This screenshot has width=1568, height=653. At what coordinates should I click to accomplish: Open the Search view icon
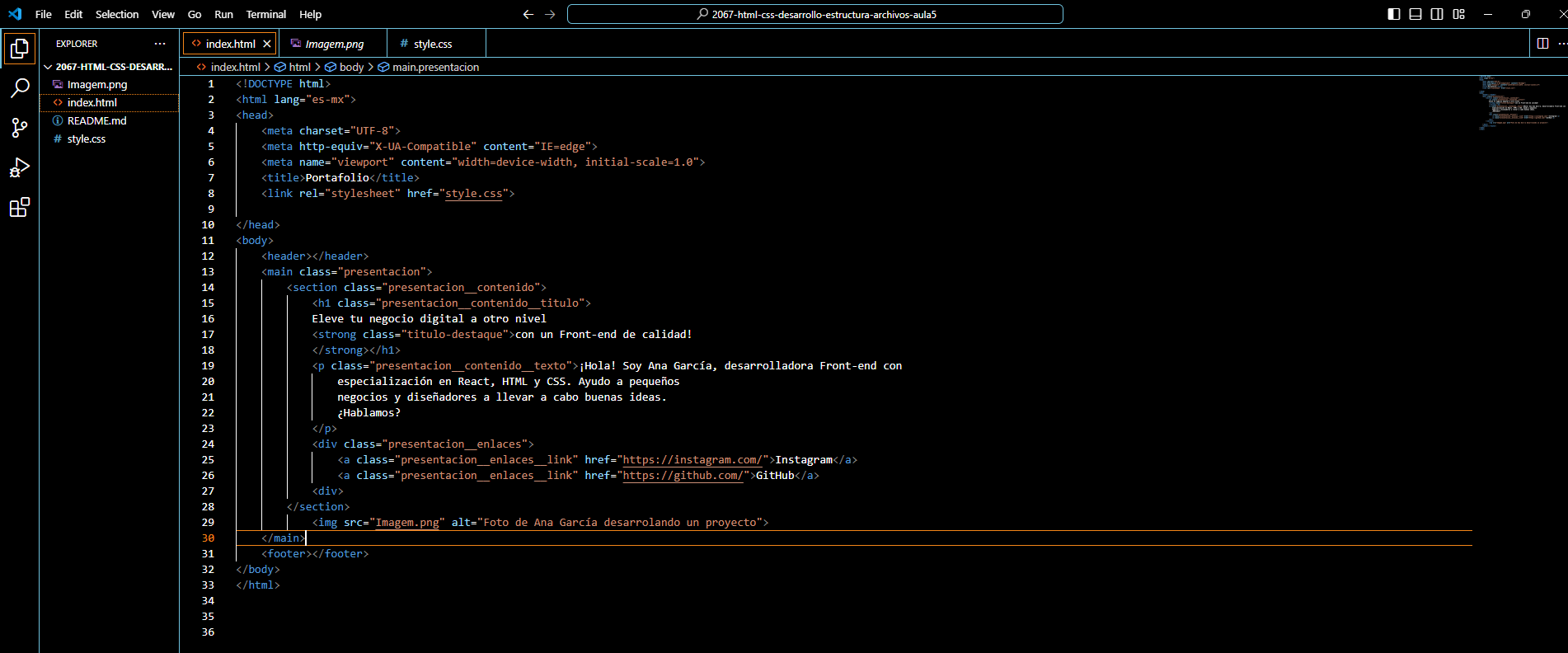pos(20,88)
